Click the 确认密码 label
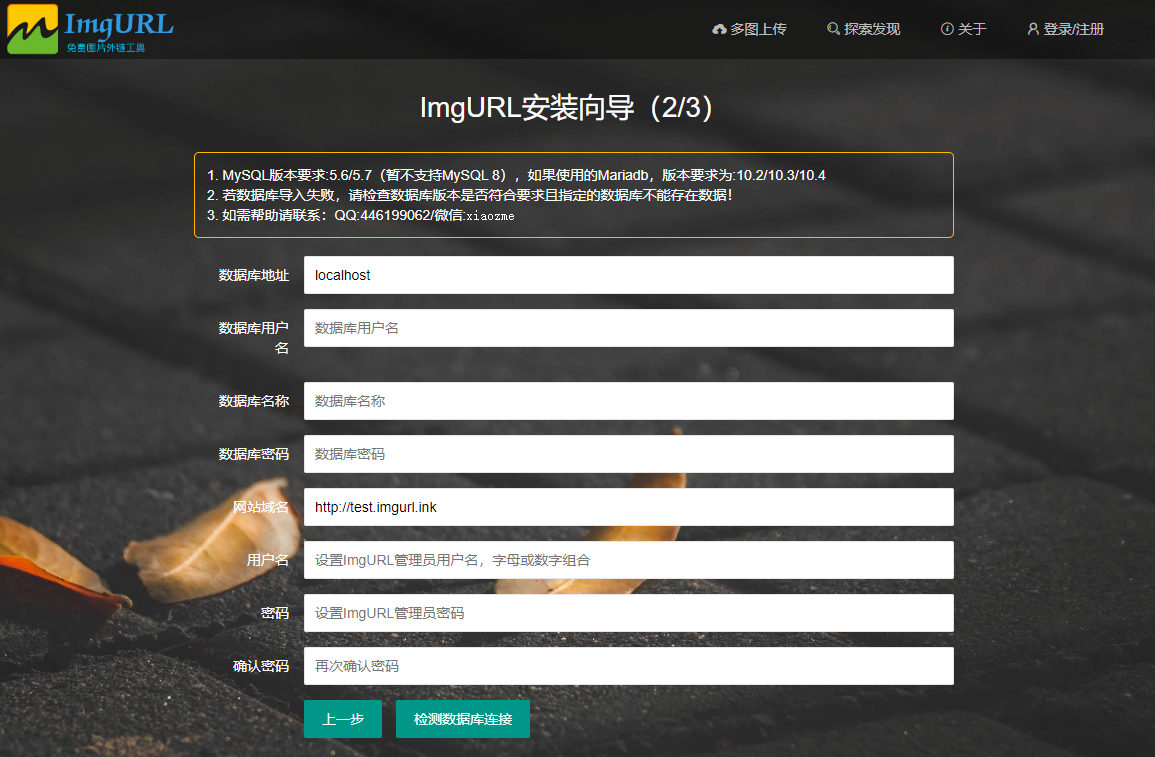The width and height of the screenshot is (1155, 757). [261, 666]
